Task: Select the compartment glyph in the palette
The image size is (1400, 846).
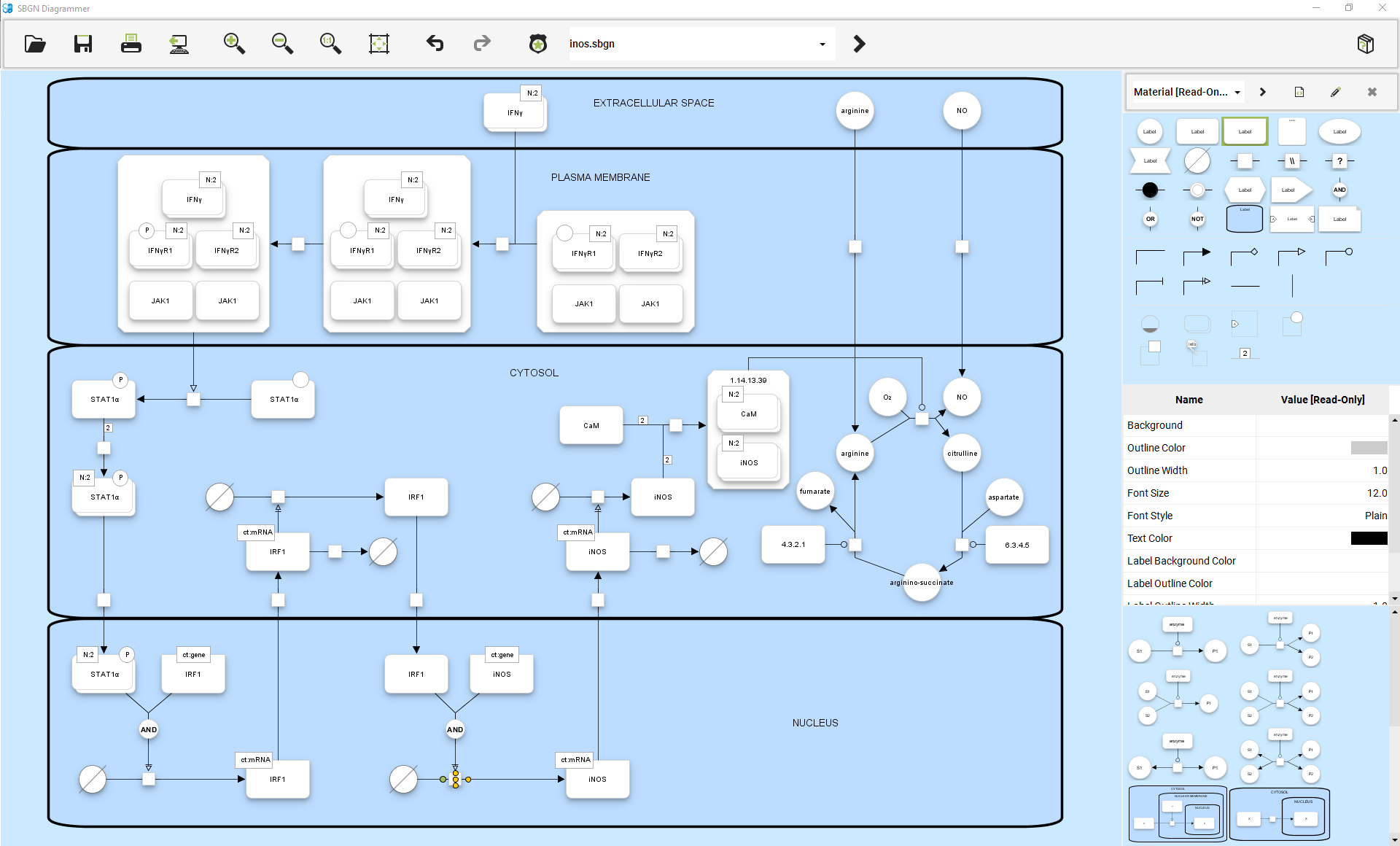Action: (x=1245, y=219)
